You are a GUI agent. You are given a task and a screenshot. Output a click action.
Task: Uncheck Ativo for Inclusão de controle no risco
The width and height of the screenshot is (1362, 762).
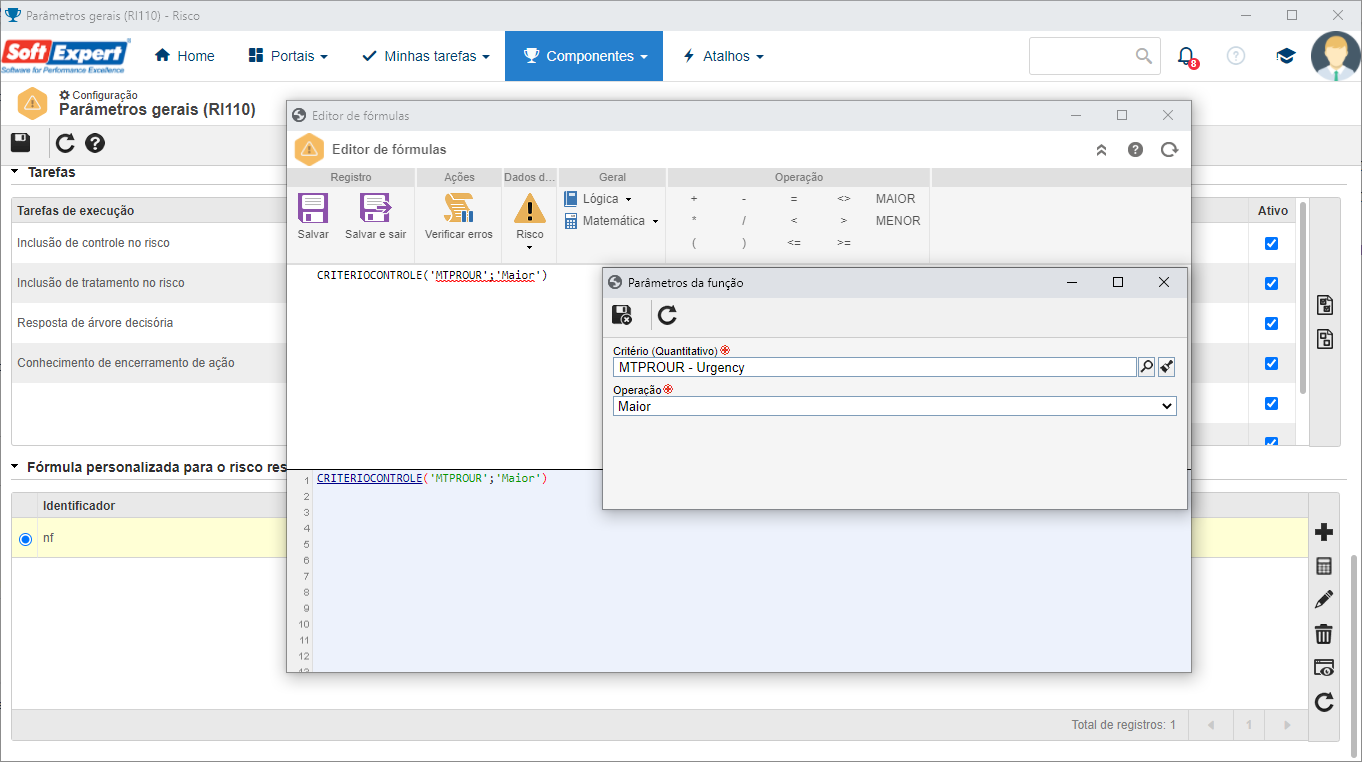pyautogui.click(x=1272, y=243)
